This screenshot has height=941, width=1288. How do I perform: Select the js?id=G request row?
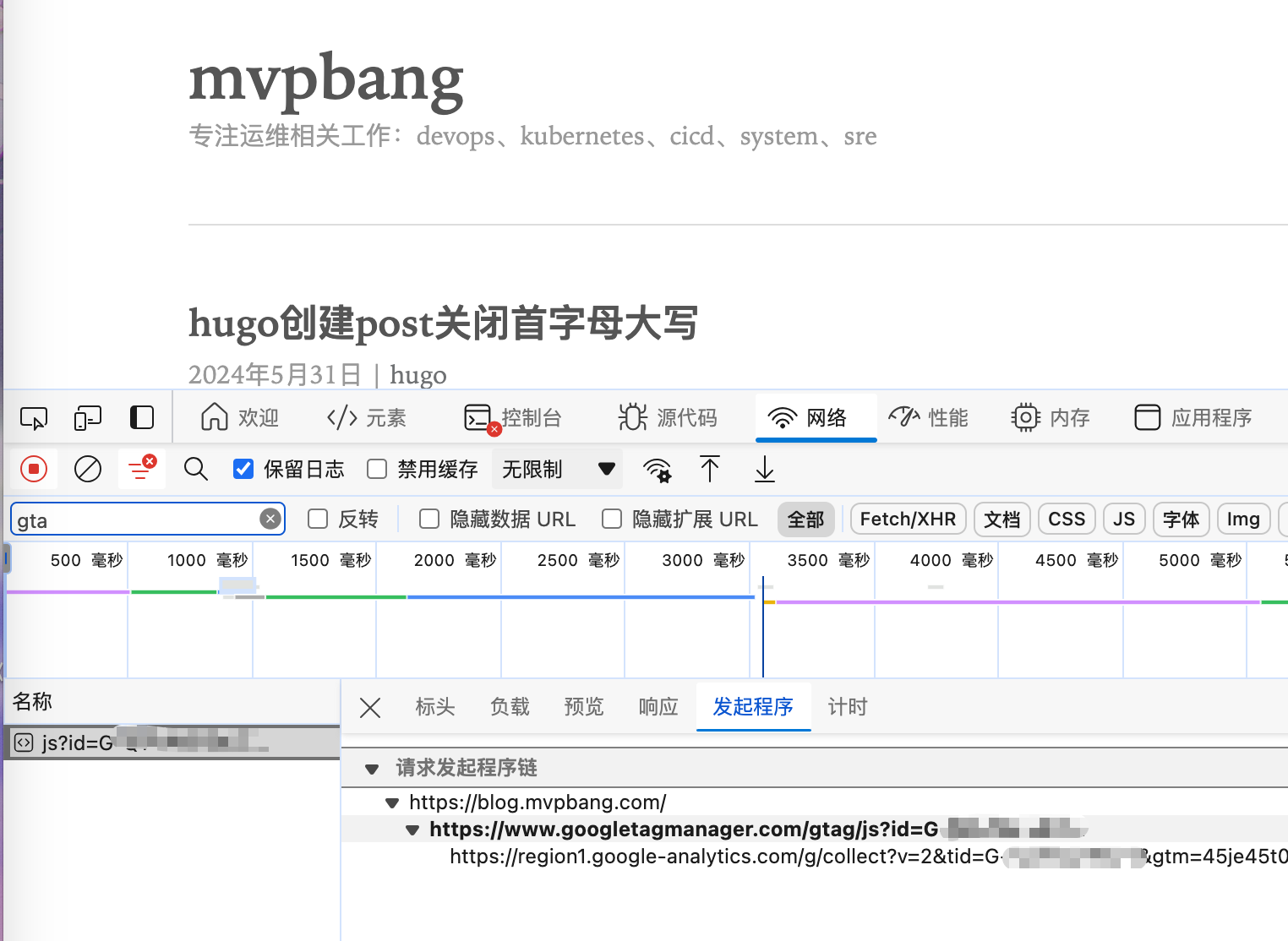tap(172, 742)
